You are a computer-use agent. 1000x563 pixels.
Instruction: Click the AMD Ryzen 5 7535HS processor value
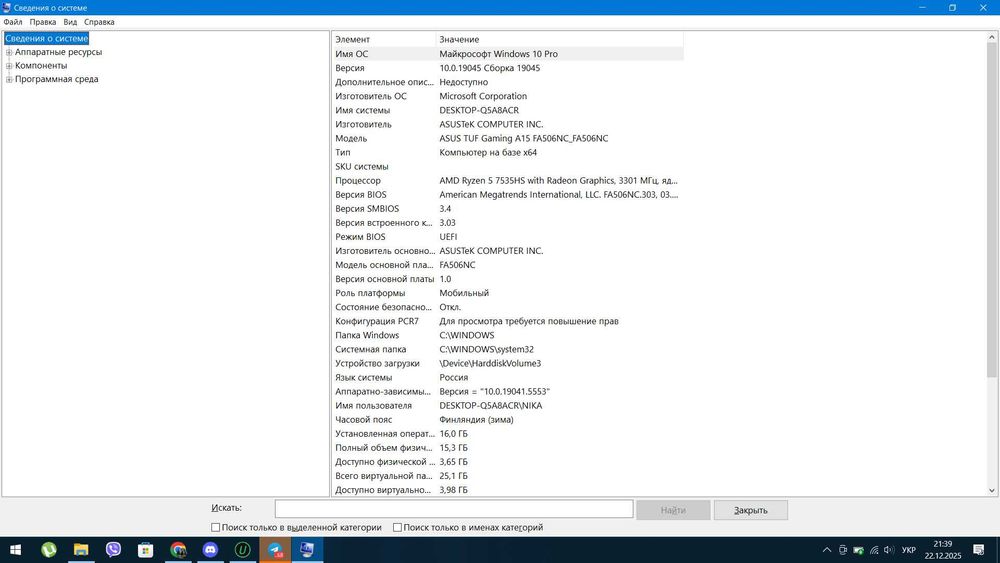[x=558, y=180]
